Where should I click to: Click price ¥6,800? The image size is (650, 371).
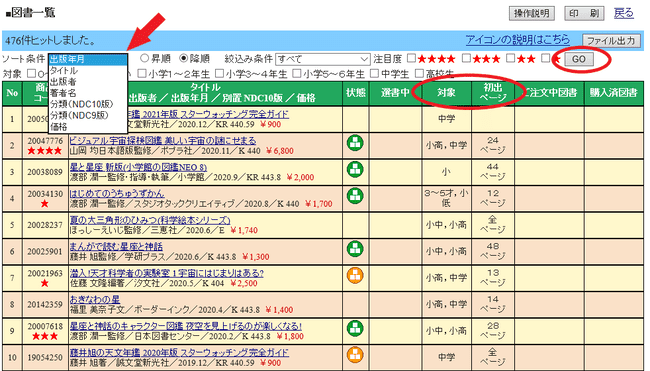pyautogui.click(x=279, y=151)
